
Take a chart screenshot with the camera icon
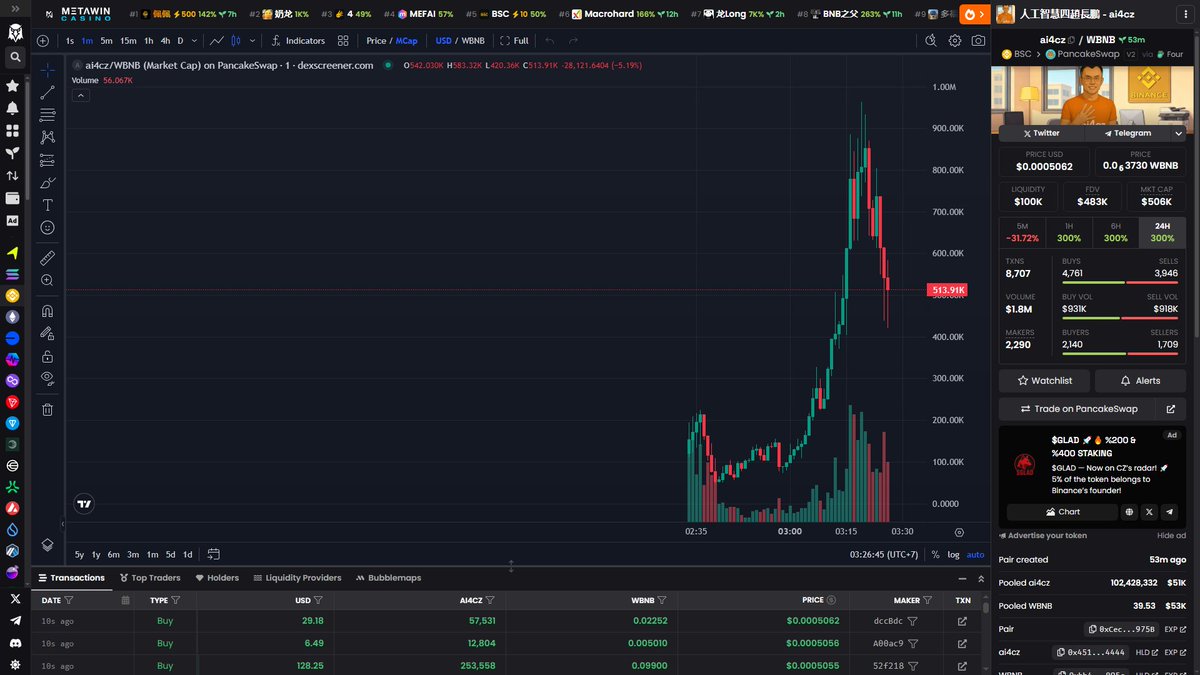(x=981, y=41)
